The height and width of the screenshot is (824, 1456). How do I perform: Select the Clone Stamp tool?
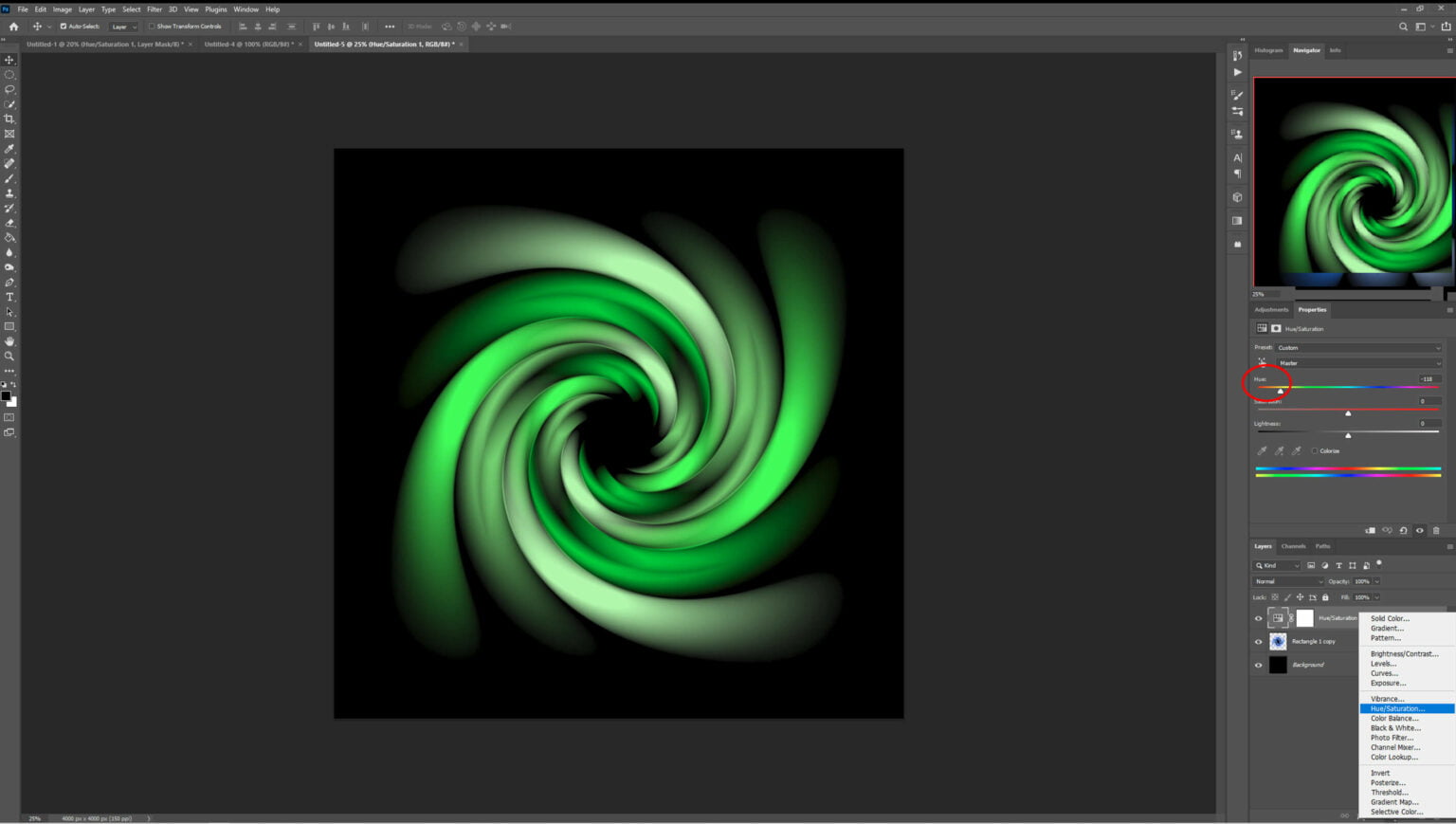[x=9, y=192]
